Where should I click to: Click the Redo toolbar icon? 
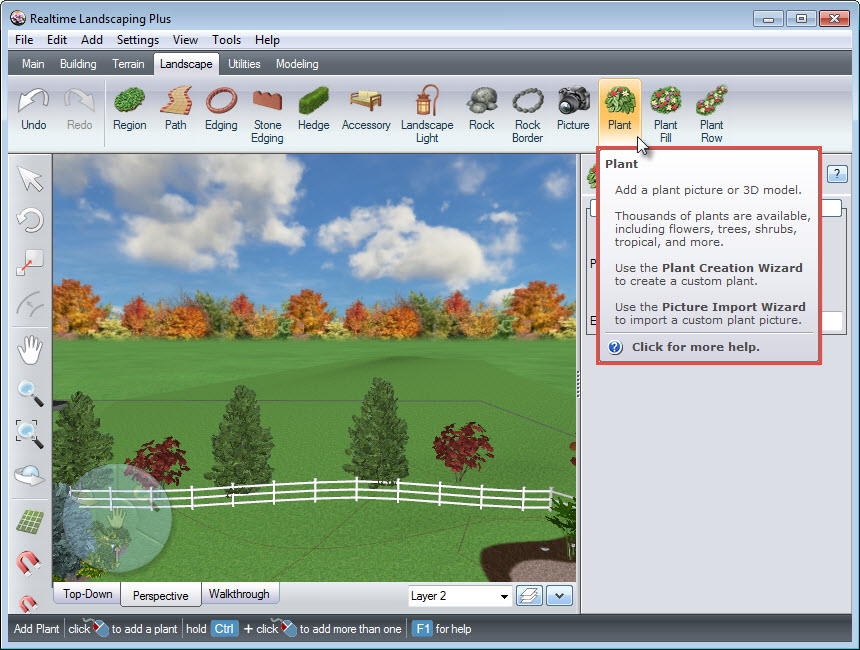coord(80,110)
